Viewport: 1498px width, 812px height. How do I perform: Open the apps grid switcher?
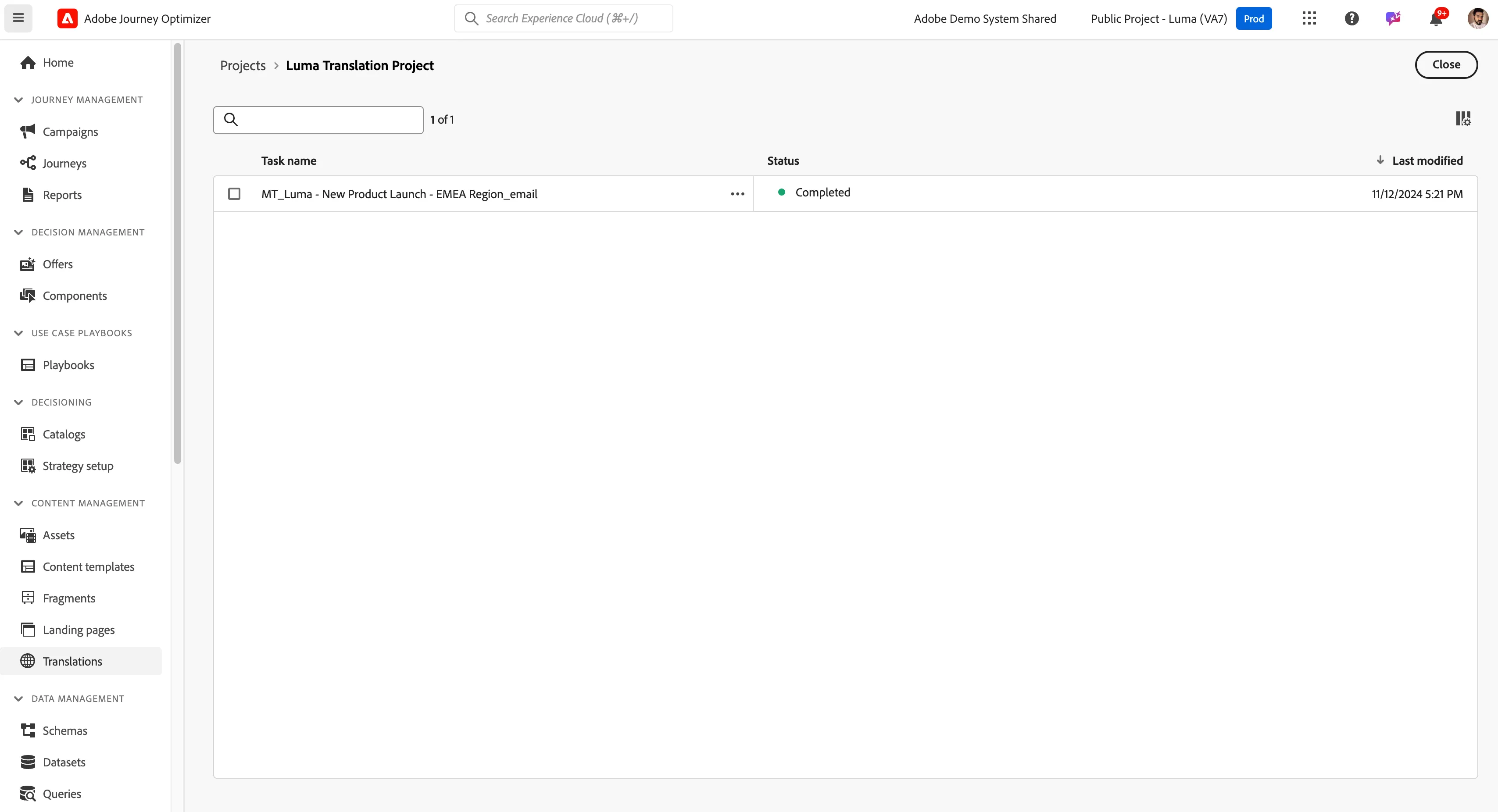(x=1309, y=18)
